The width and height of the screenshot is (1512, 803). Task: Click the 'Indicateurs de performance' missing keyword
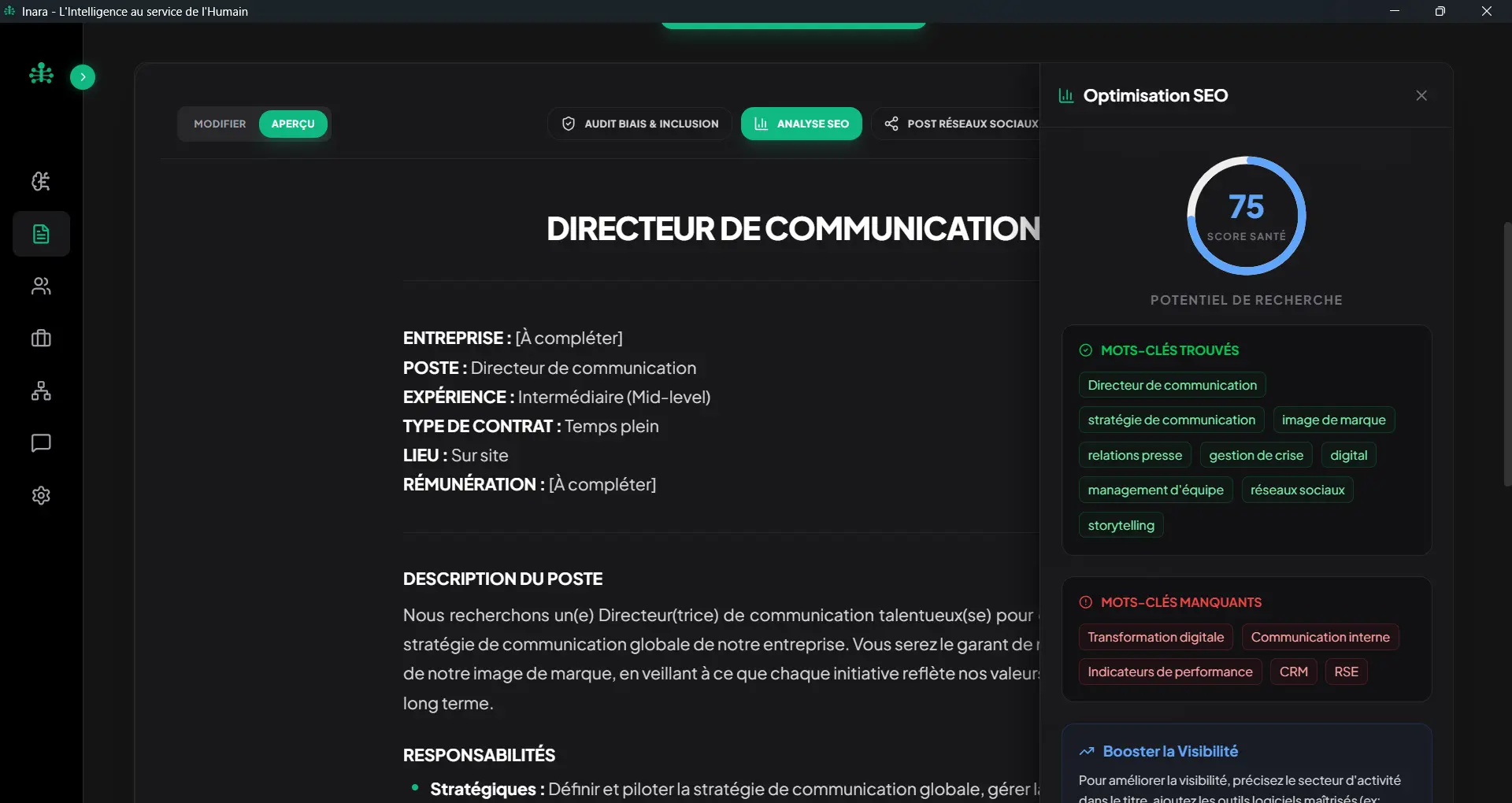tap(1170, 672)
